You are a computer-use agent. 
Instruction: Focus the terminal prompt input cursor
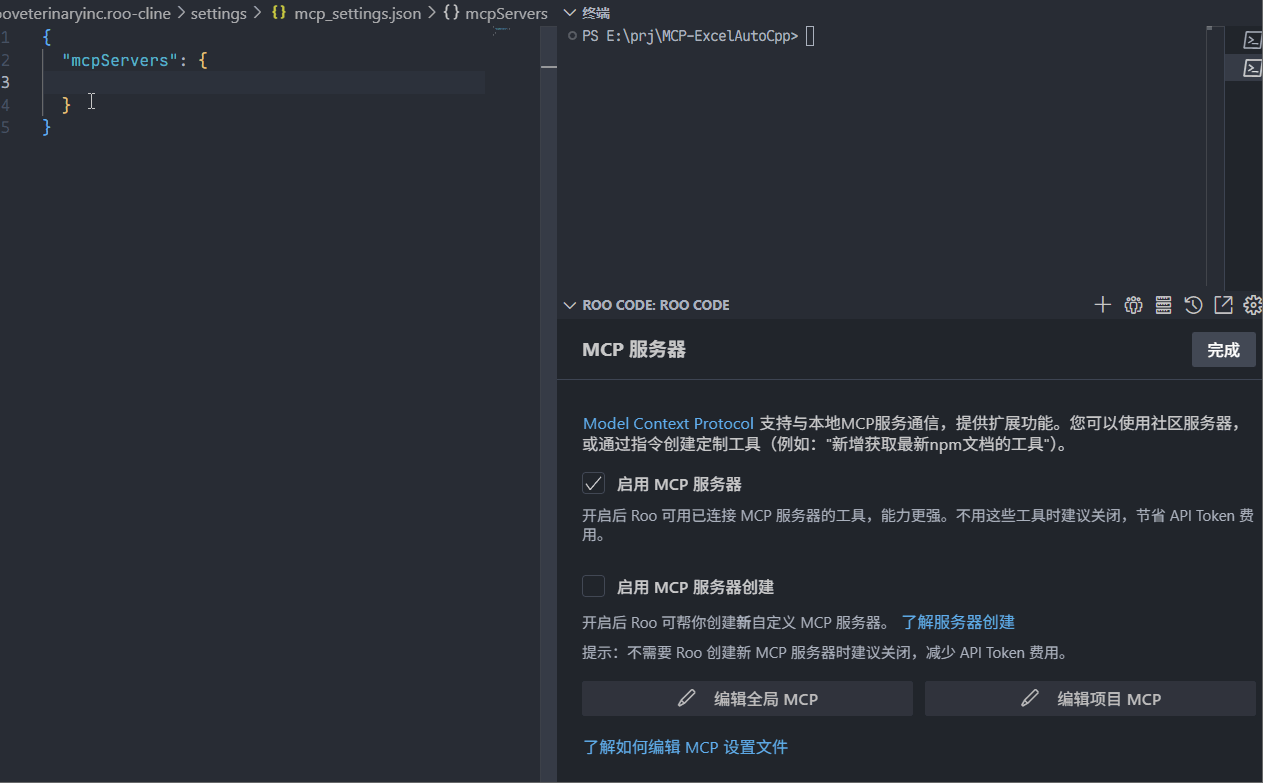(810, 36)
